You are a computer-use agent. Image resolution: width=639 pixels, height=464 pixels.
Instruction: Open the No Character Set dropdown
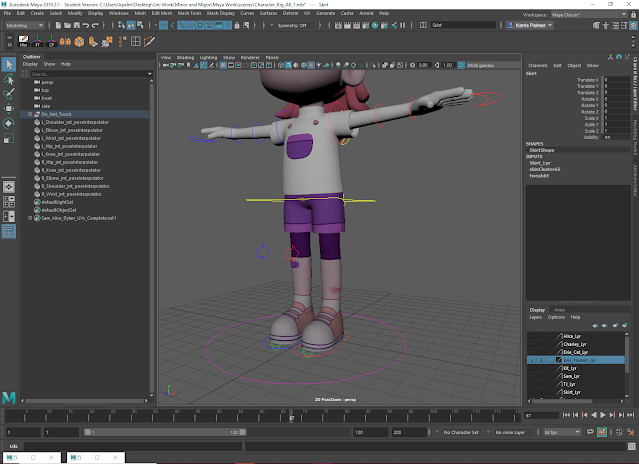coord(461,432)
